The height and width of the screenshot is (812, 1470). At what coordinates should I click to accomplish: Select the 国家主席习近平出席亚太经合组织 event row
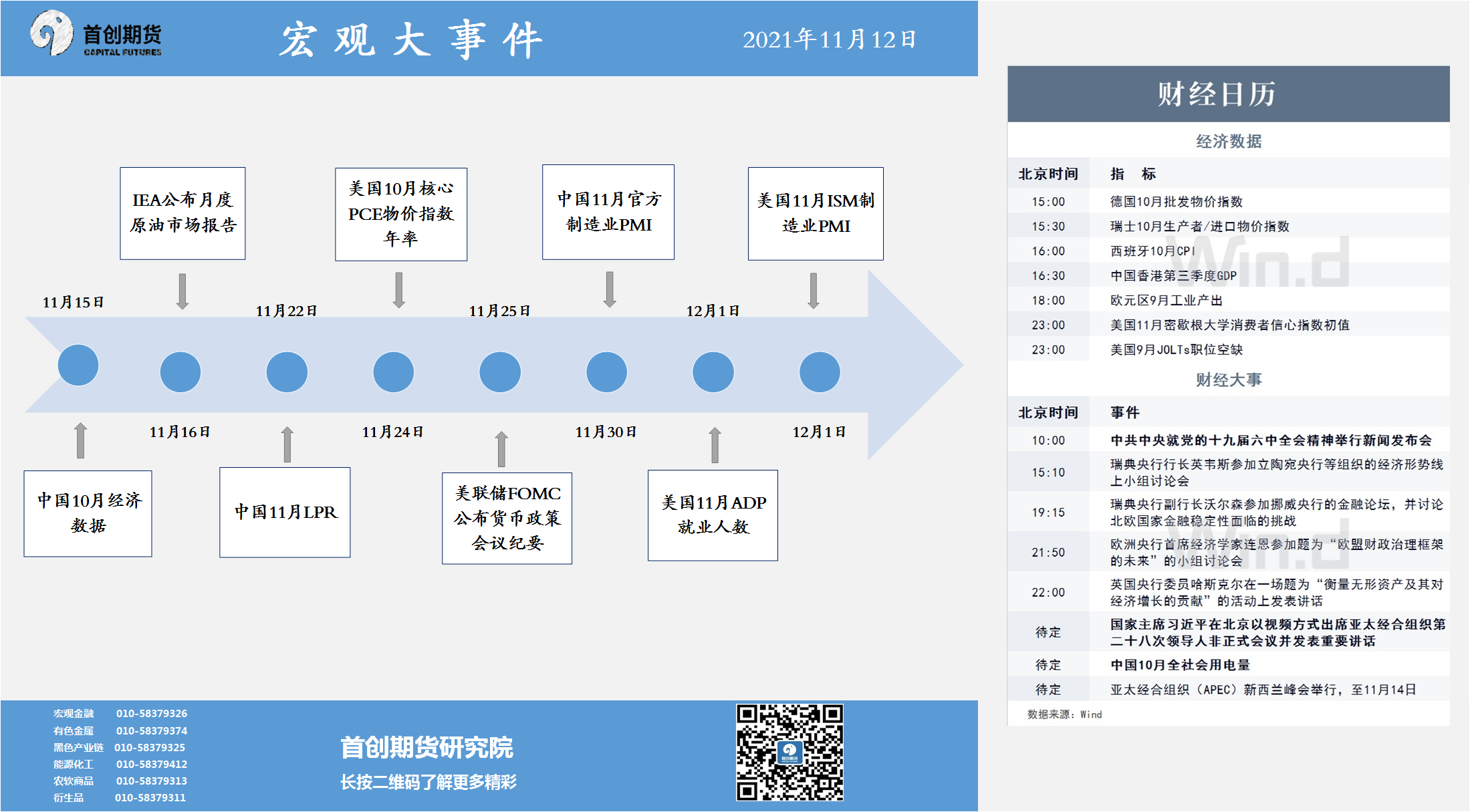click(1229, 632)
